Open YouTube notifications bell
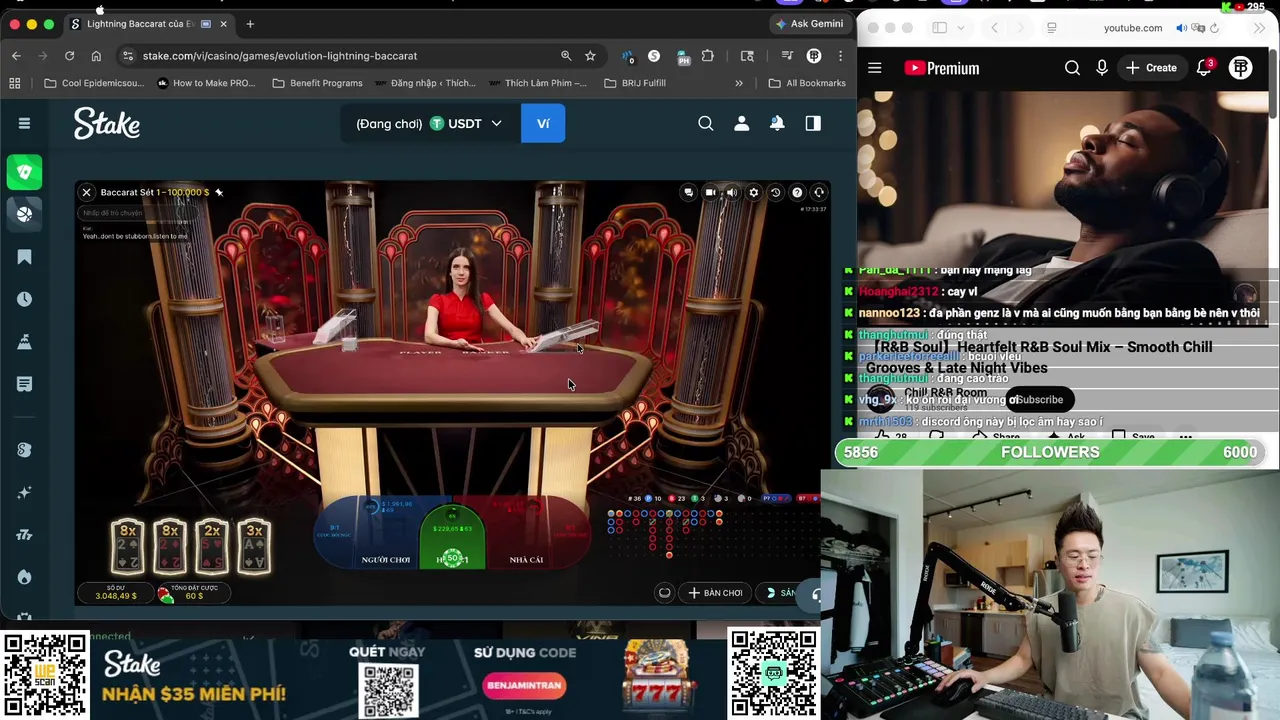The height and width of the screenshot is (720, 1280). 1204,68
